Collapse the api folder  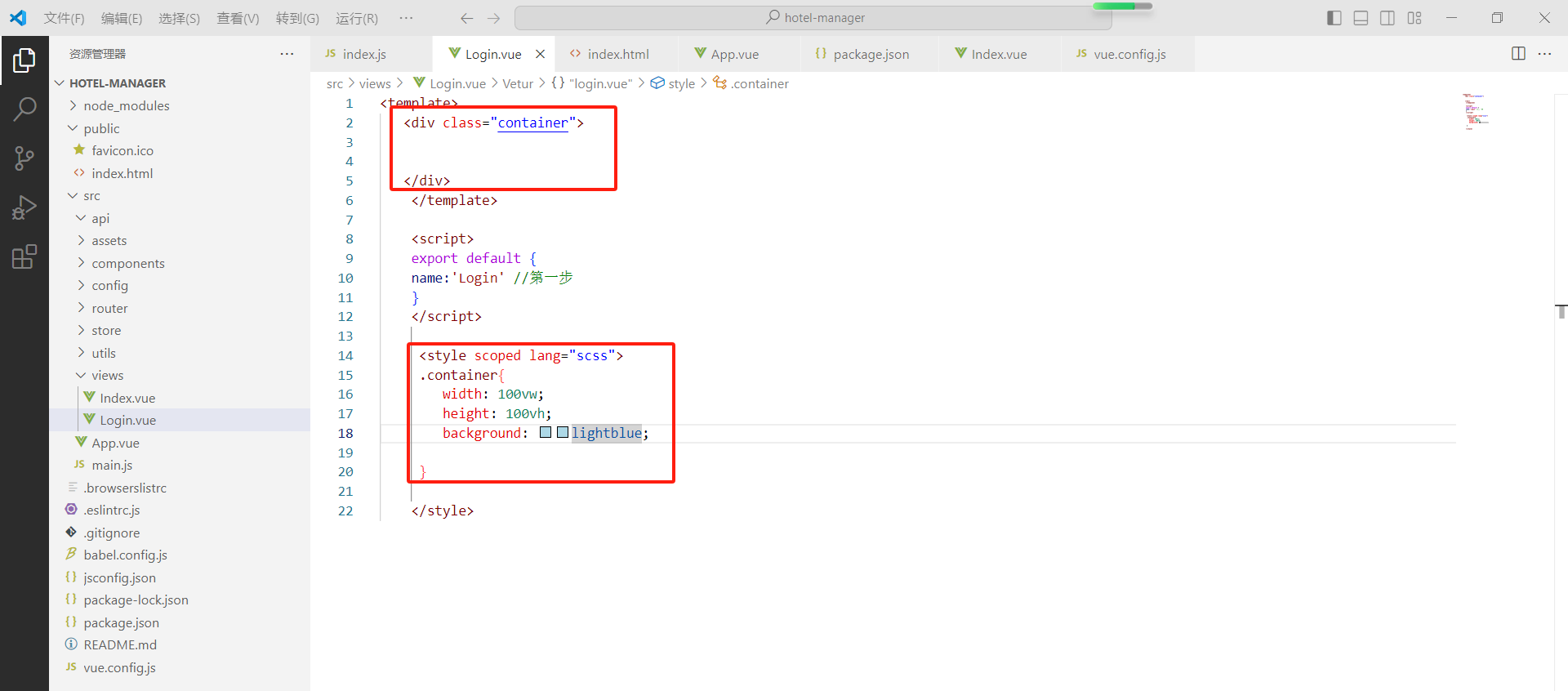(x=180, y=218)
